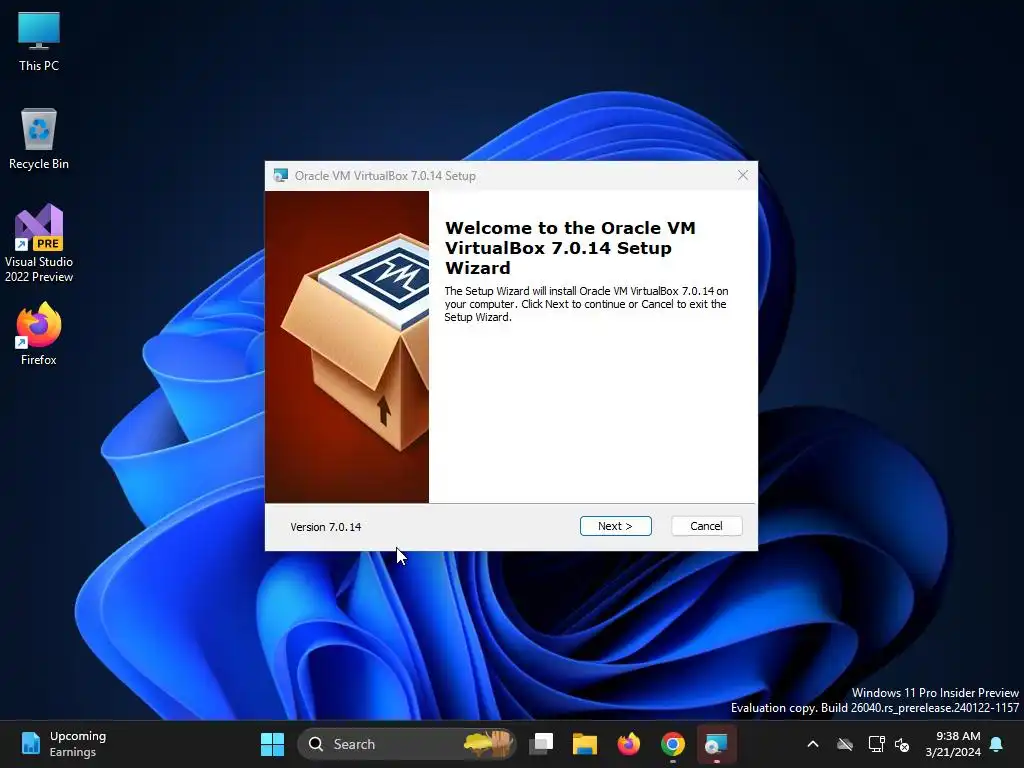
Task: Click the Version 7.0.14 label
Action: click(x=326, y=526)
